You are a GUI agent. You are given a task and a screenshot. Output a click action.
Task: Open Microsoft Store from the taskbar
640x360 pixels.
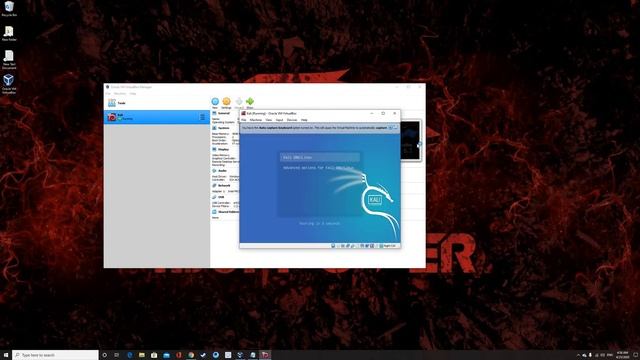coord(154,355)
